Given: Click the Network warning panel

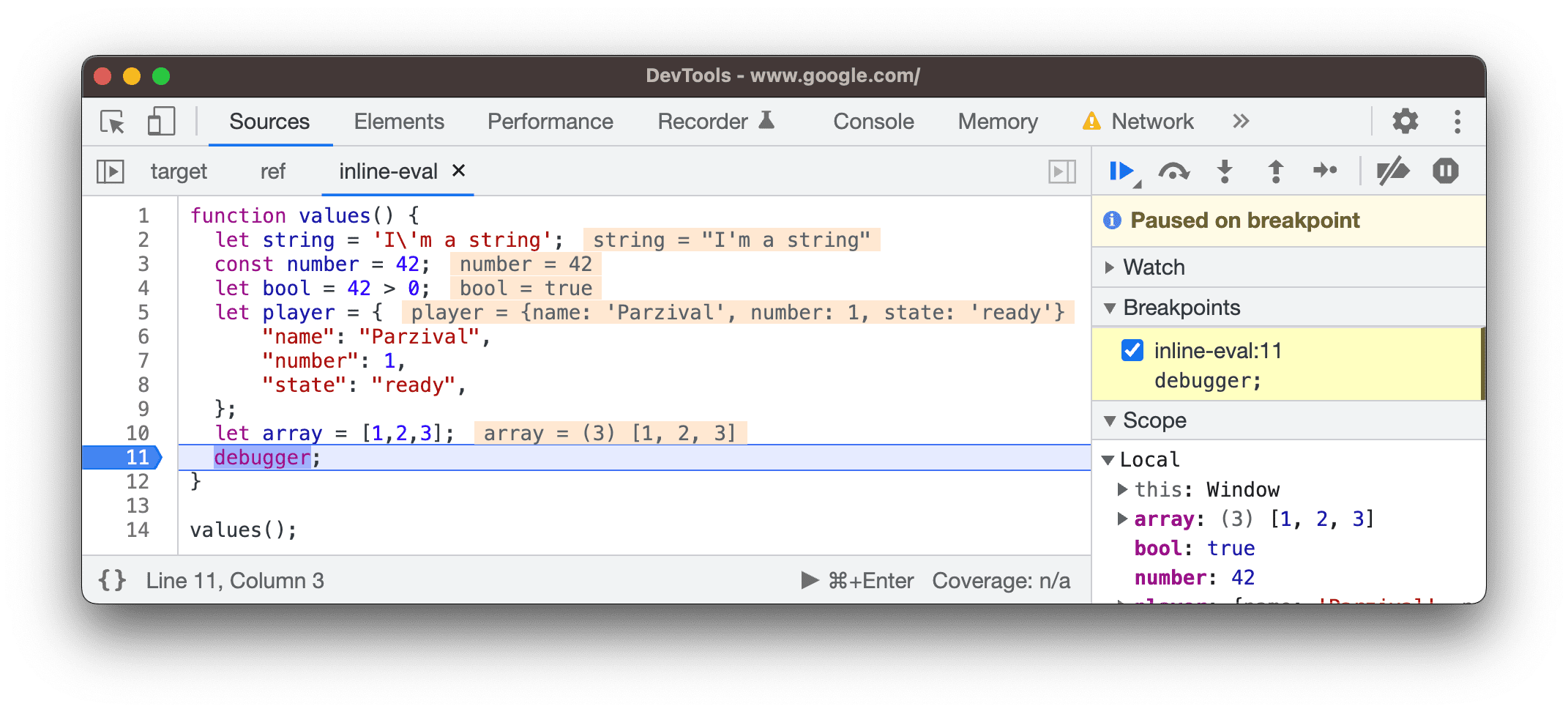Looking at the screenshot, I should 1137,121.
